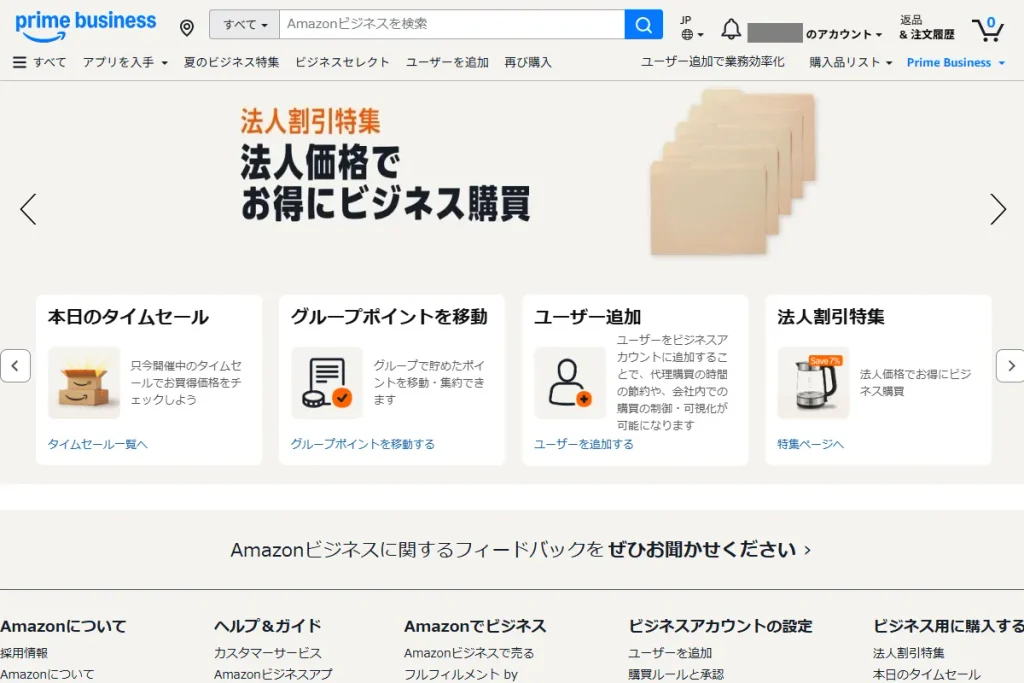This screenshot has height=683, width=1024.
Task: Click the 法人価格でお得にビジネス購買 card description
Action: (915, 383)
